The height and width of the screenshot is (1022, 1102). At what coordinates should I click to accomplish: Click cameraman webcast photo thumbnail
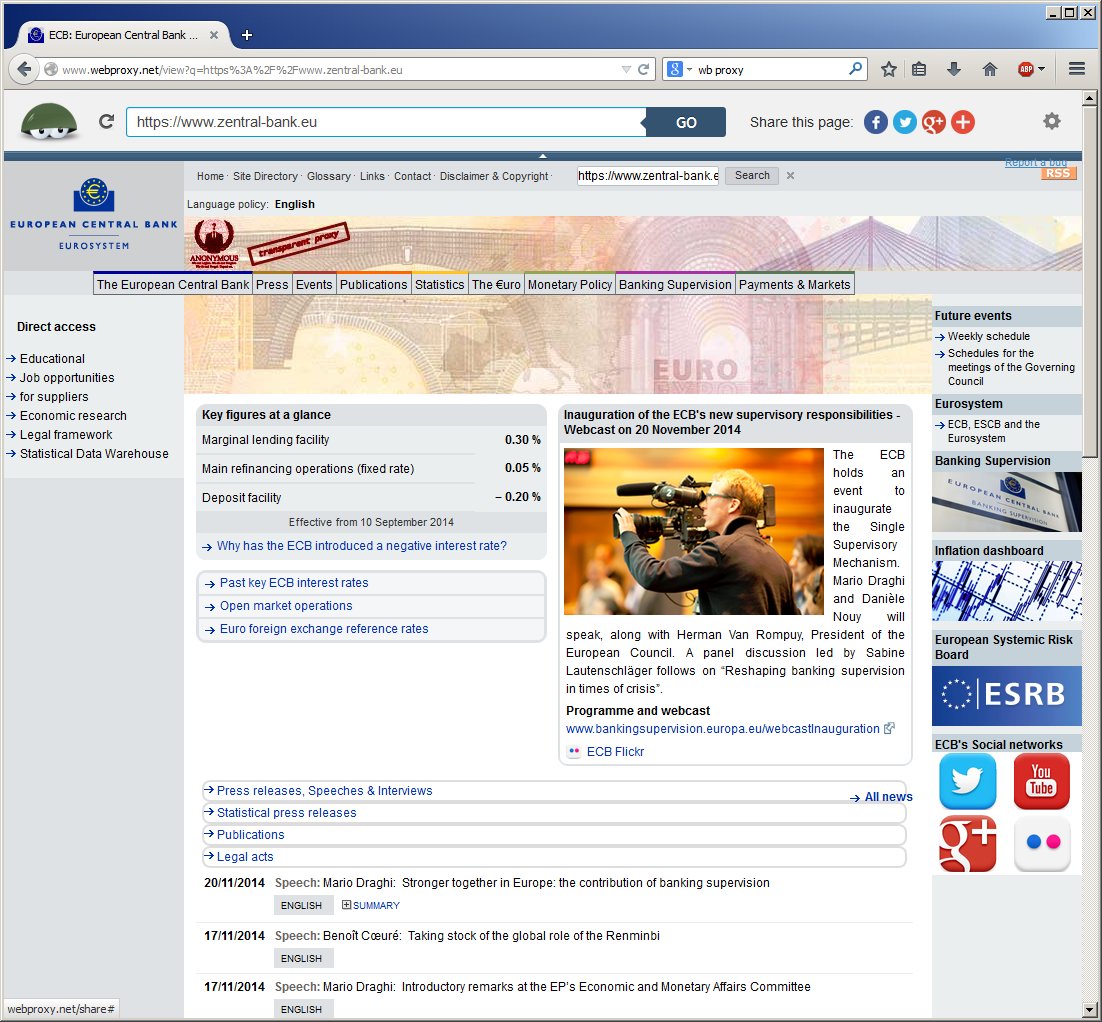(x=694, y=531)
